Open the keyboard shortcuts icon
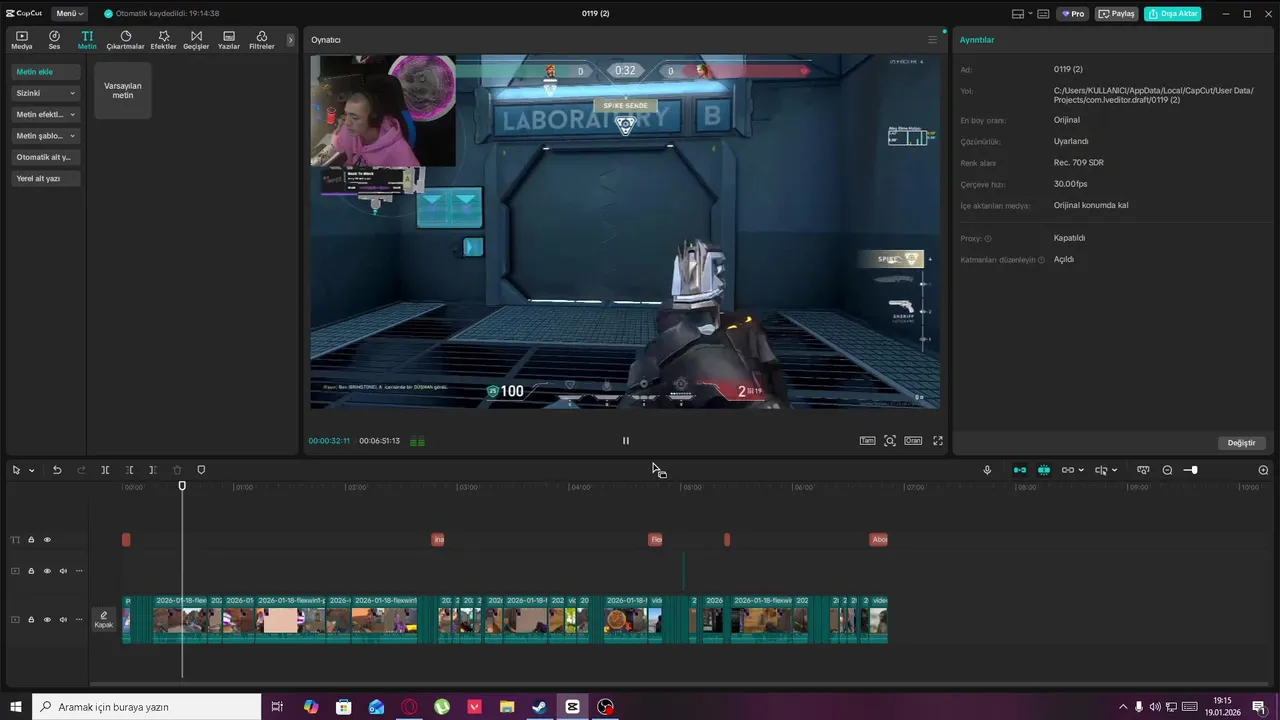 coord(1043,14)
